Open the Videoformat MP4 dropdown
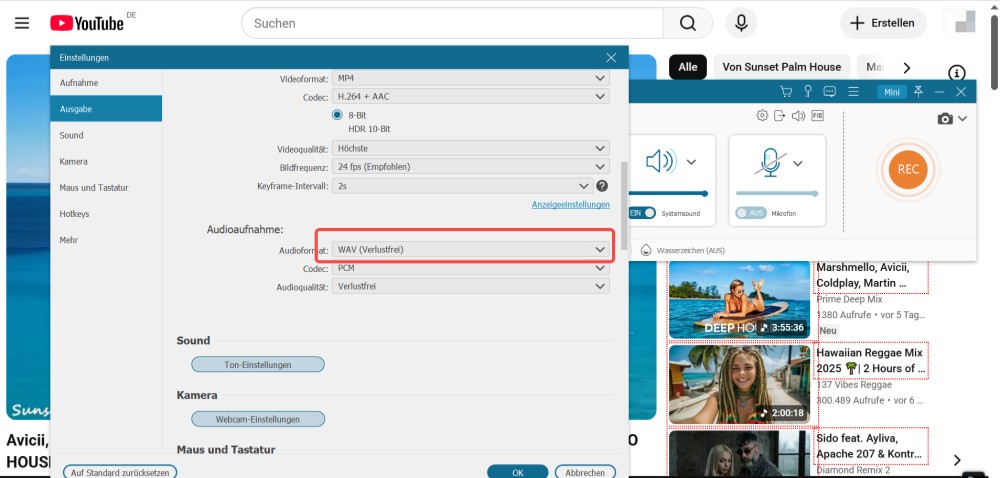This screenshot has height=478, width=1000. pyautogui.click(x=471, y=78)
